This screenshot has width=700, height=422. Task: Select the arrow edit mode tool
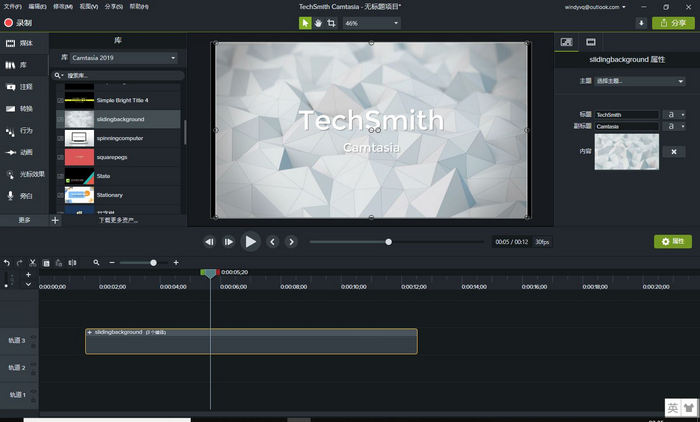coord(305,23)
